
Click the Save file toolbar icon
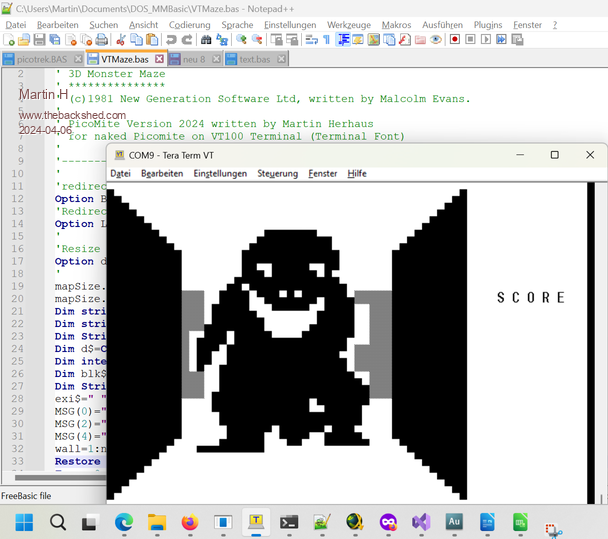tap(38, 40)
